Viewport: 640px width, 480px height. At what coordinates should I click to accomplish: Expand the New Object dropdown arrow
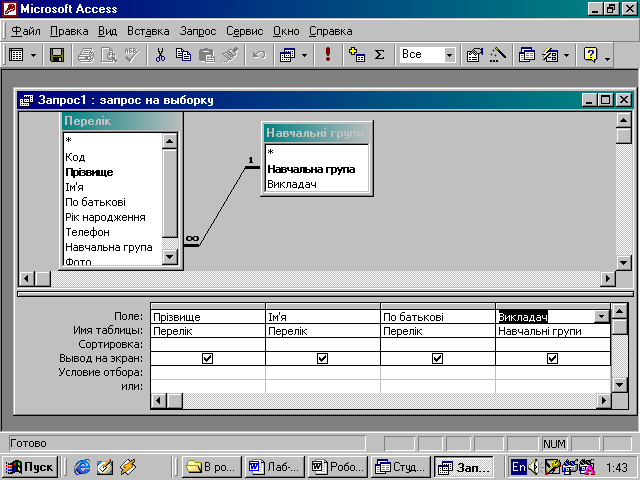pyautogui.click(x=567, y=55)
